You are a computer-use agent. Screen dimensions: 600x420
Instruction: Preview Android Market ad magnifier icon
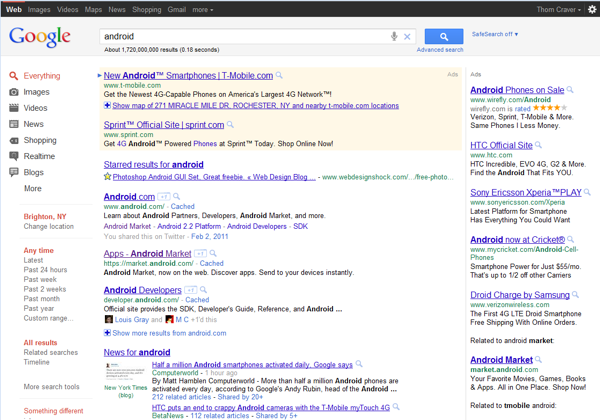(538, 360)
